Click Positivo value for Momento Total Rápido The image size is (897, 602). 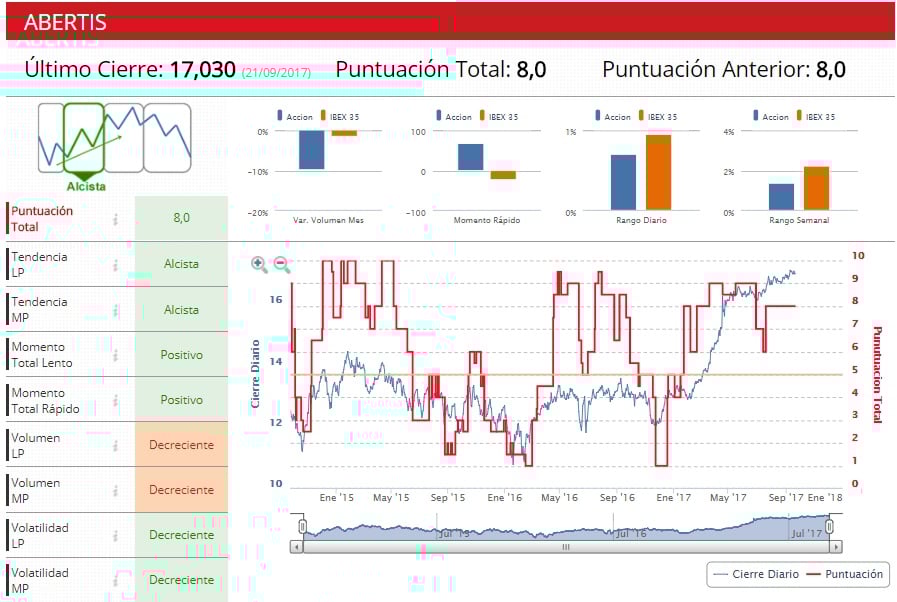pyautogui.click(x=181, y=399)
